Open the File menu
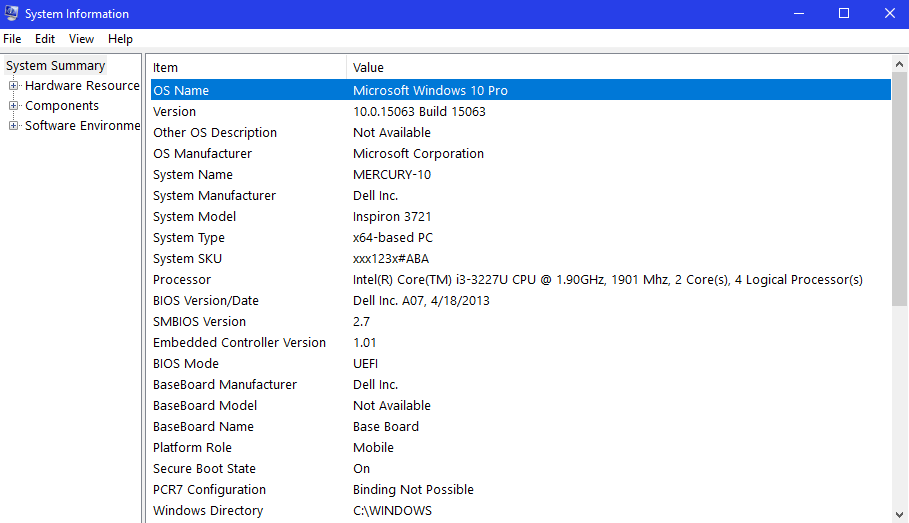Screen dimensions: 909x523 pyautogui.click(x=12, y=39)
